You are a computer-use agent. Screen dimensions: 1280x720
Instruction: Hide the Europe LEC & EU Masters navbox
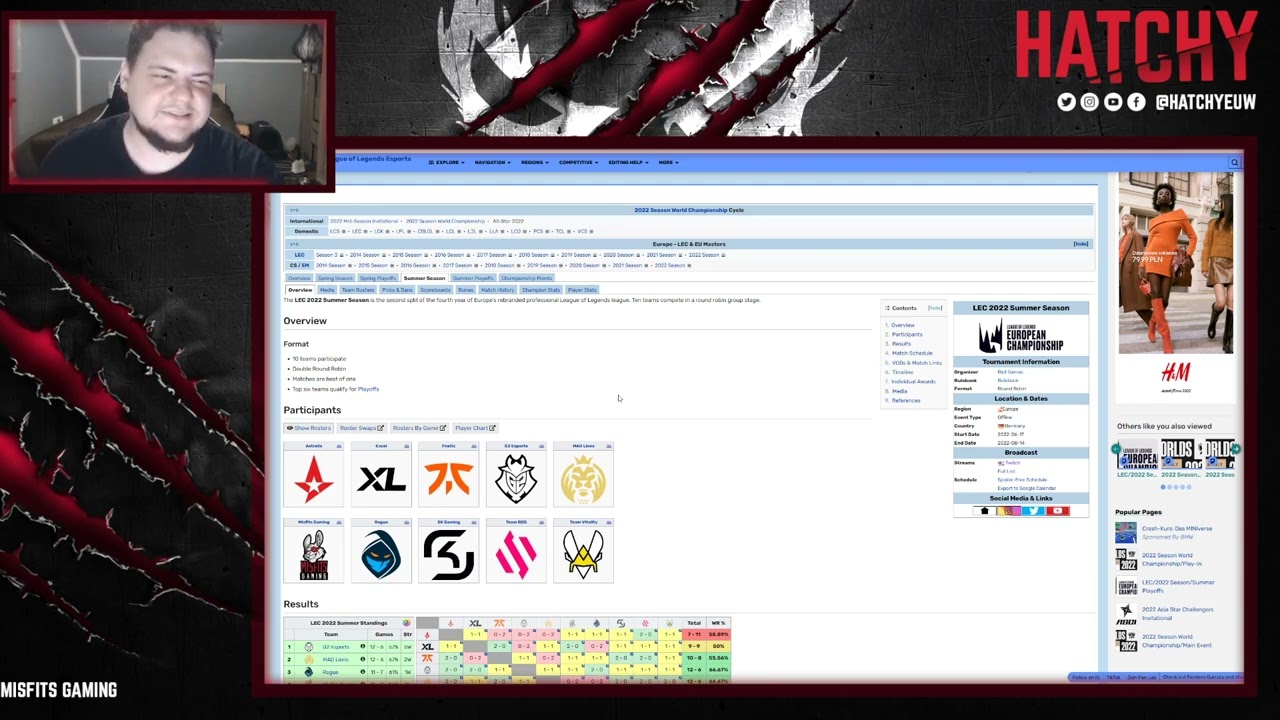(x=1080, y=244)
